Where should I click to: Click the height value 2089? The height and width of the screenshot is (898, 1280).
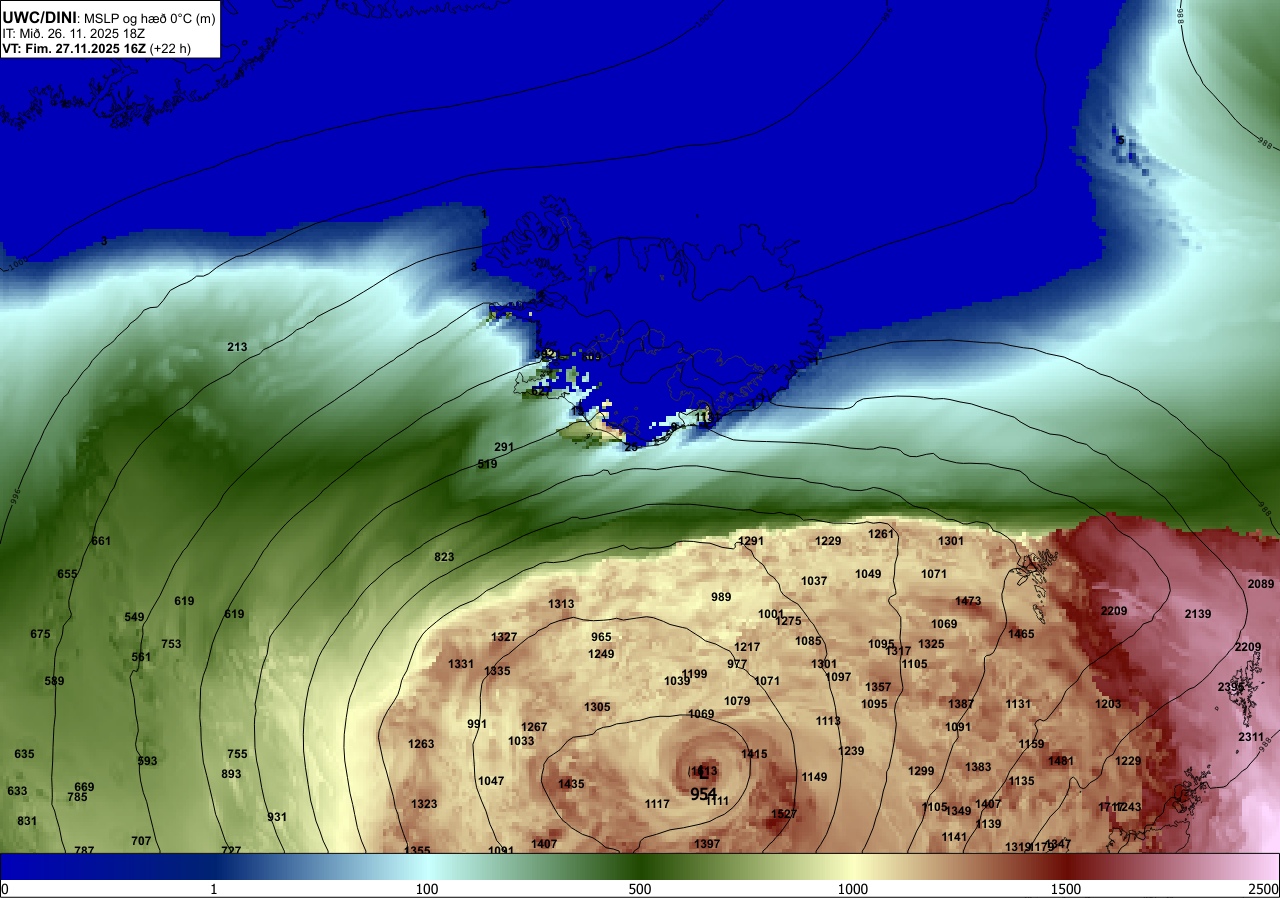click(1261, 584)
